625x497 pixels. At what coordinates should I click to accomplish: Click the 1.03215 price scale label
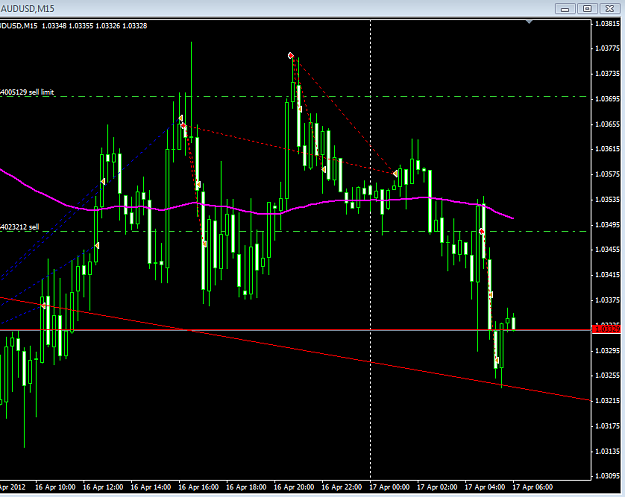point(607,401)
